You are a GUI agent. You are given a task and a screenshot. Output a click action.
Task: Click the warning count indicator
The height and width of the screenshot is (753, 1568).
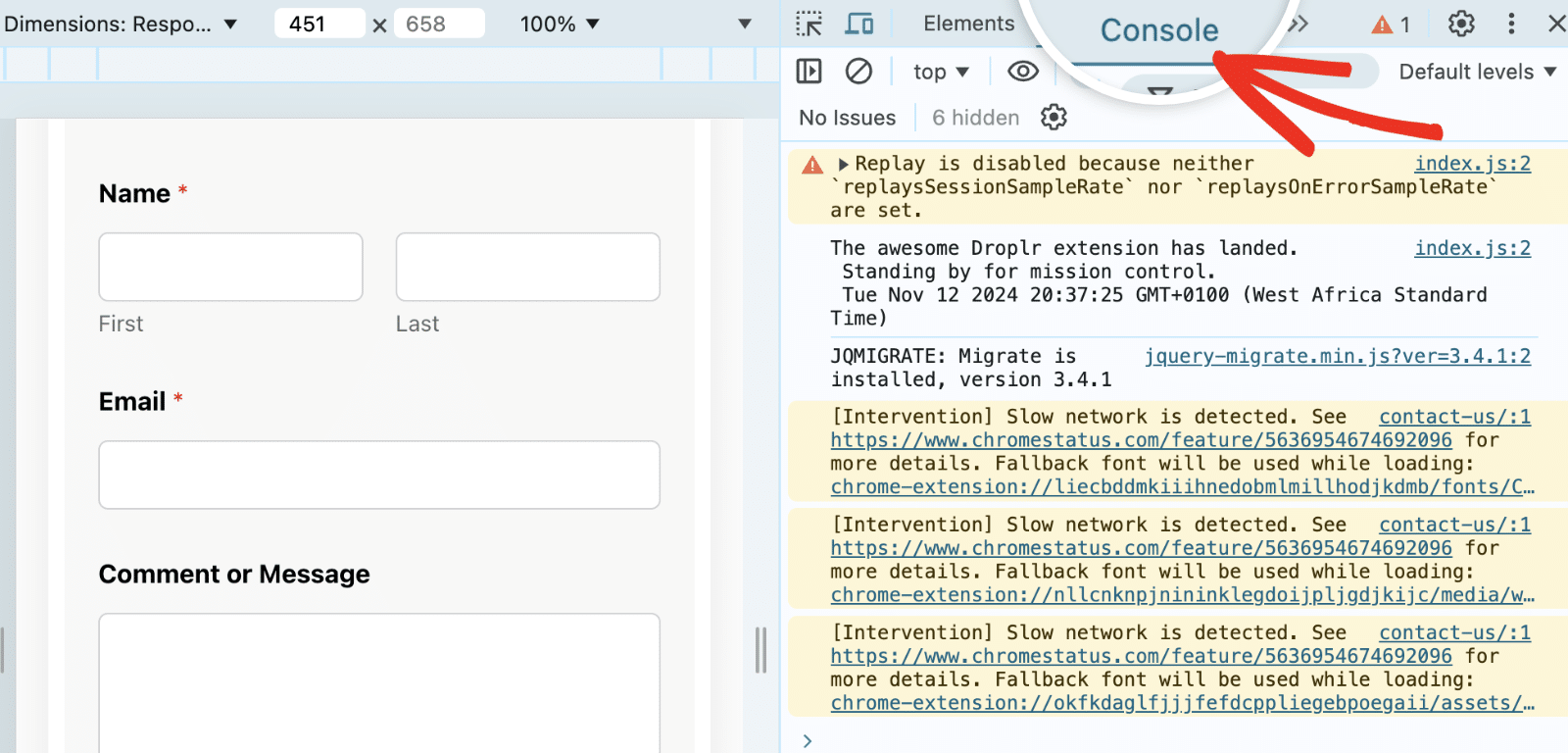(x=1391, y=25)
